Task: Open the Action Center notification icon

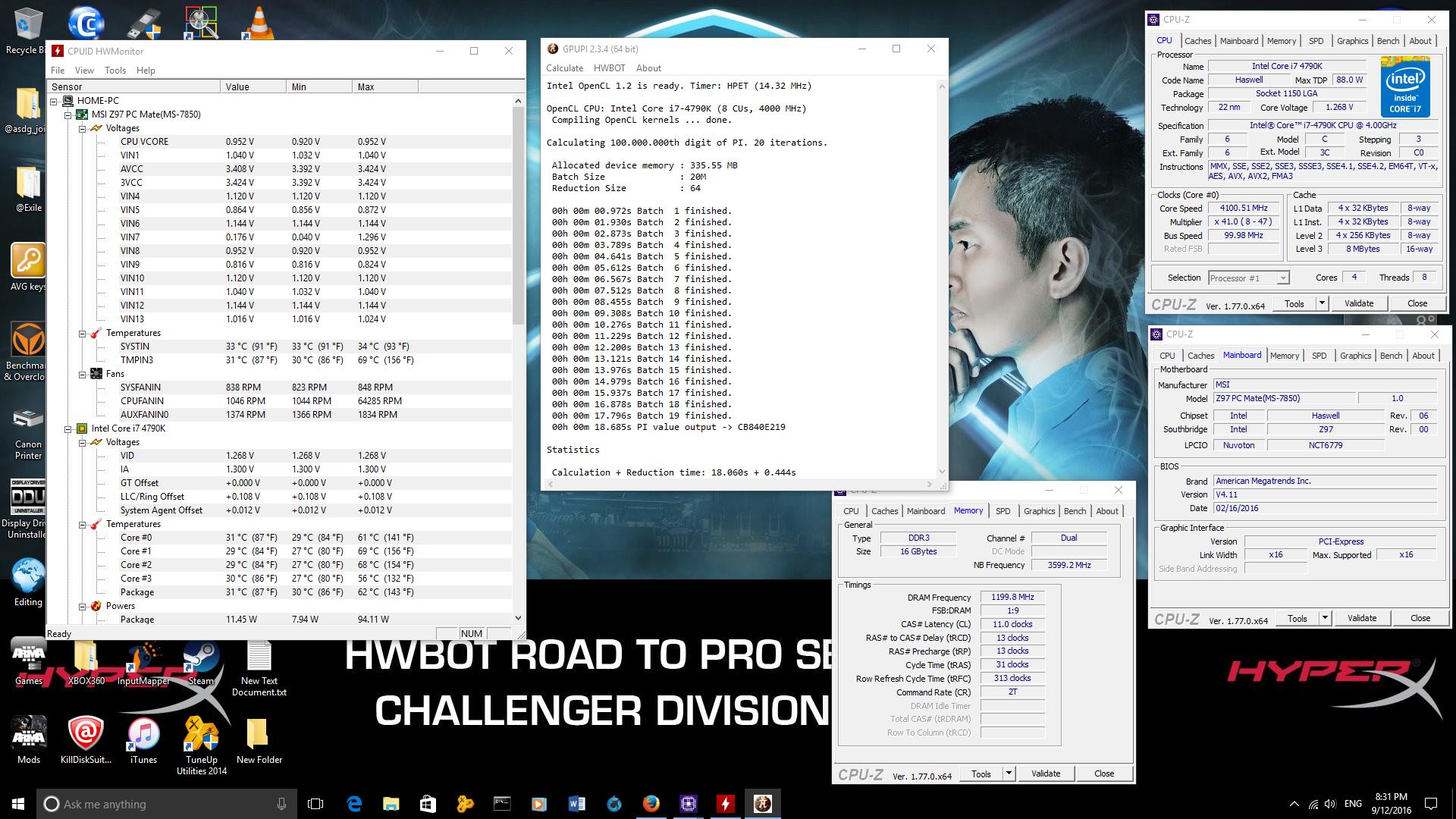Action: coord(1431,804)
